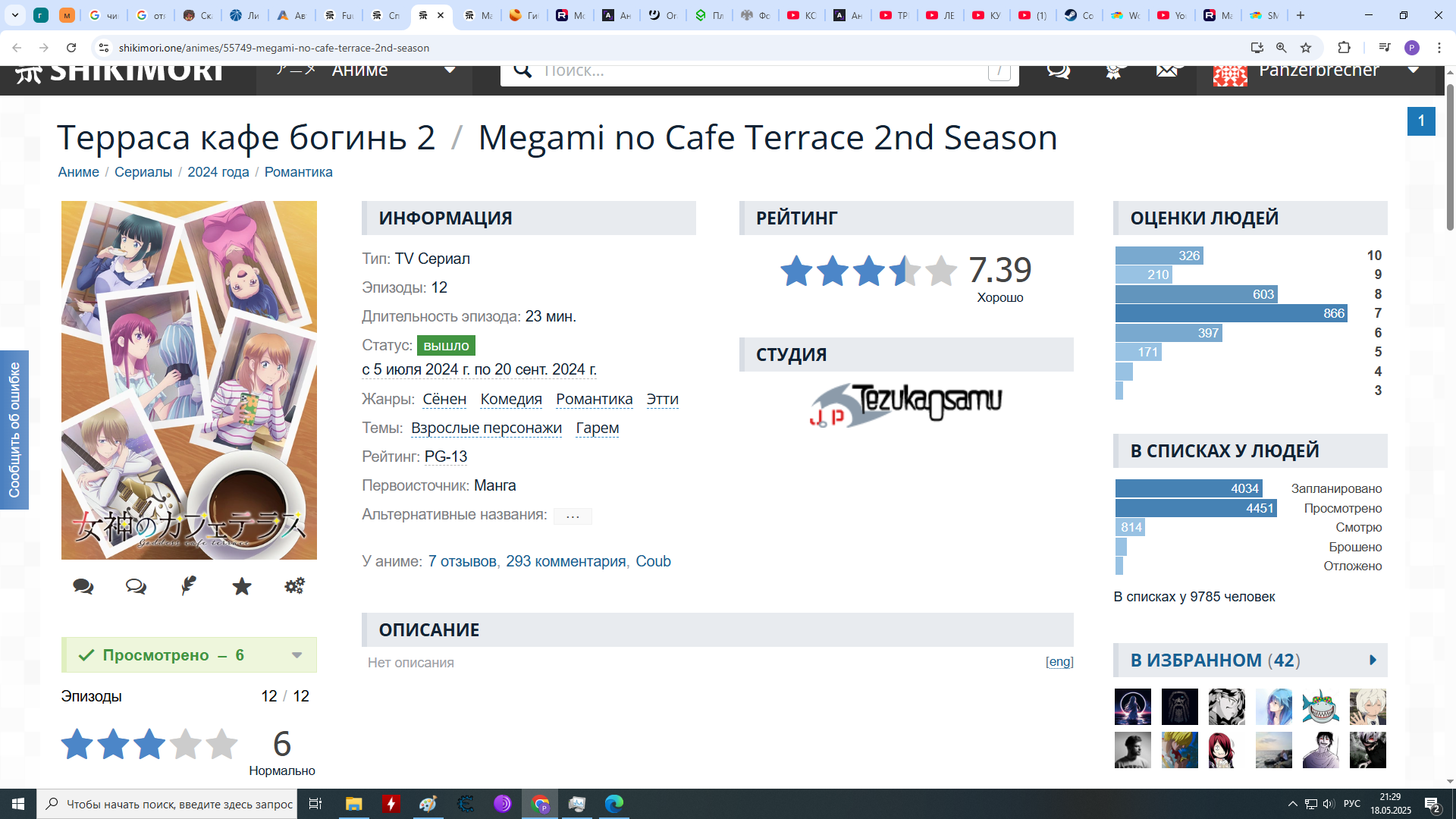Open mail messages icon in header
This screenshot has height=819, width=1456.
tap(1168, 71)
